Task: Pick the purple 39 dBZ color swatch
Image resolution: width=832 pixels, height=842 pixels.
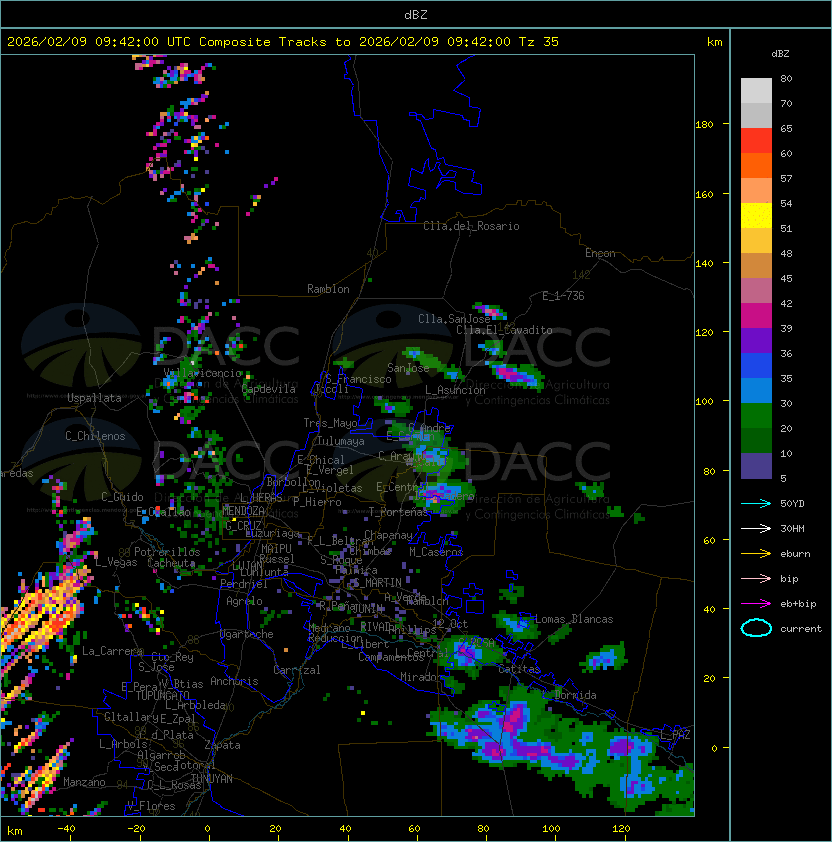Action: pyautogui.click(x=756, y=340)
